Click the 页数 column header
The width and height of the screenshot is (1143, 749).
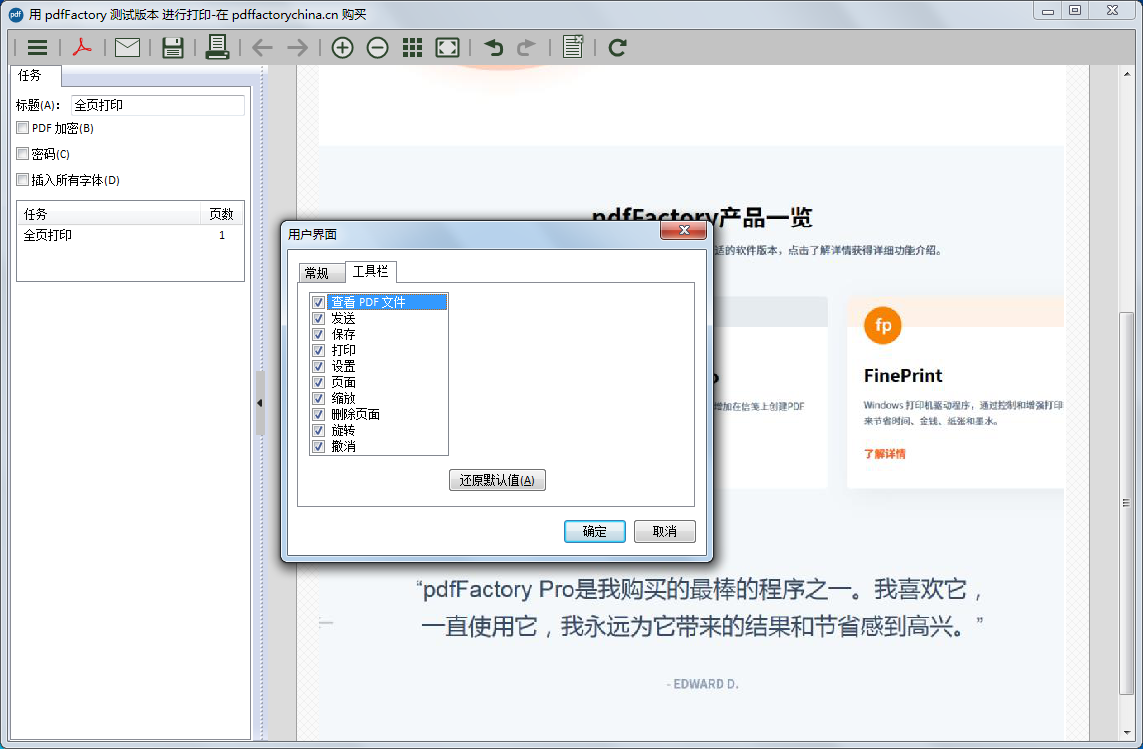coord(222,214)
